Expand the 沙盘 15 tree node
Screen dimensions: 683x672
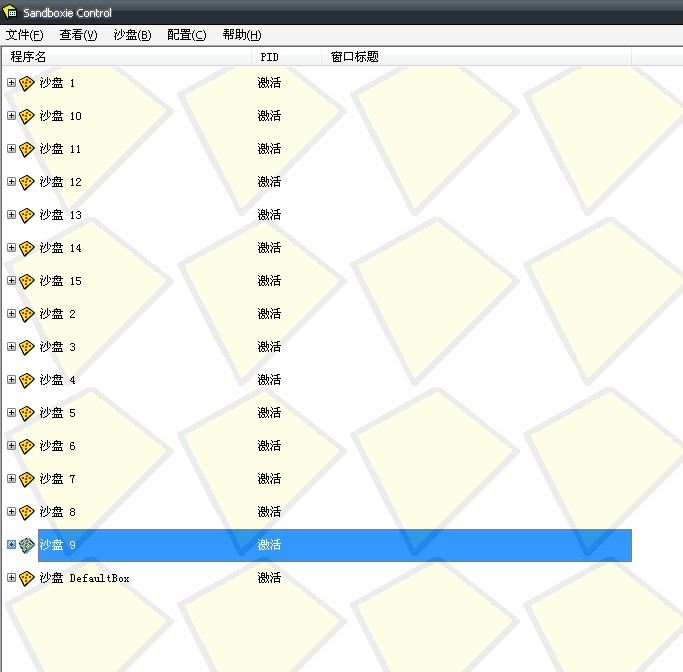(11, 280)
